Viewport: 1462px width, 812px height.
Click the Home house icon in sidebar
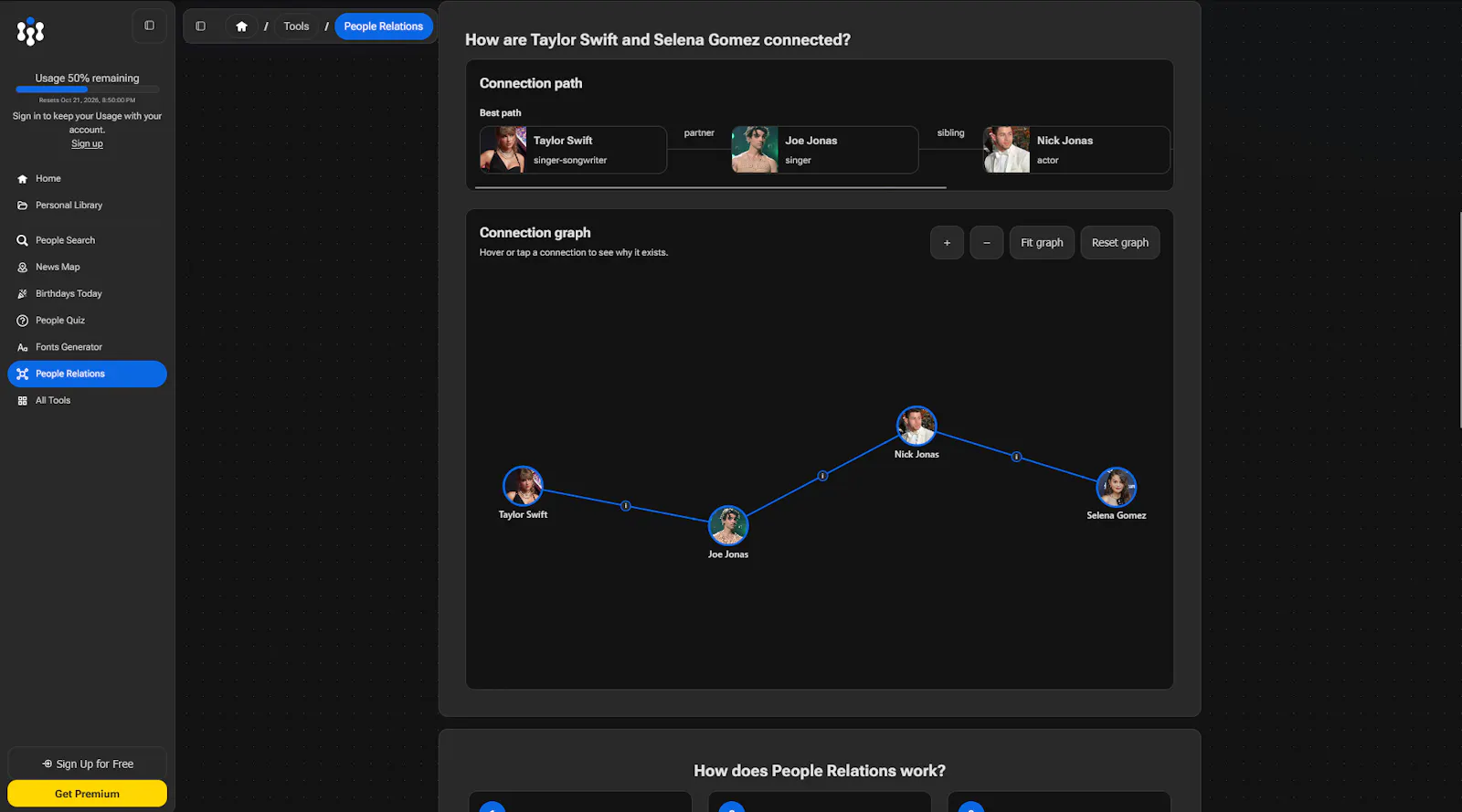tap(23, 179)
